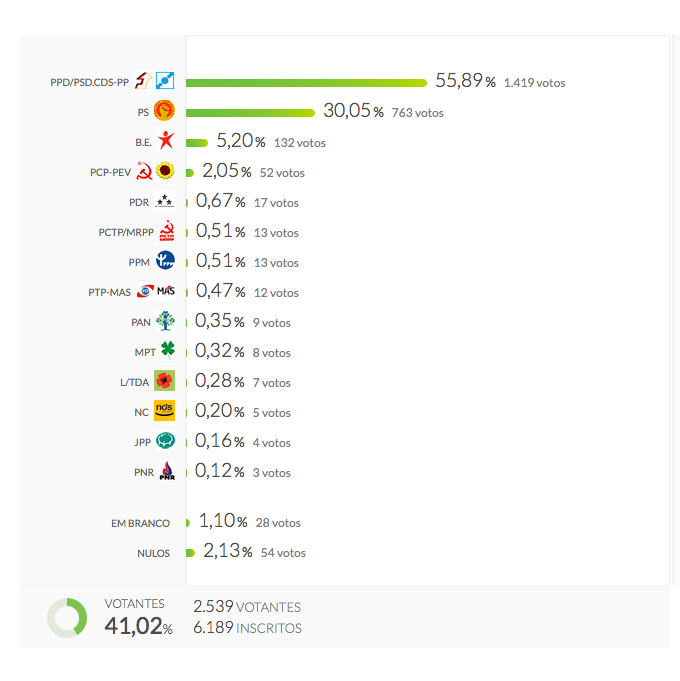The width and height of the screenshot is (680, 681).
Task: Click the PAN tree logo
Action: 165,321
